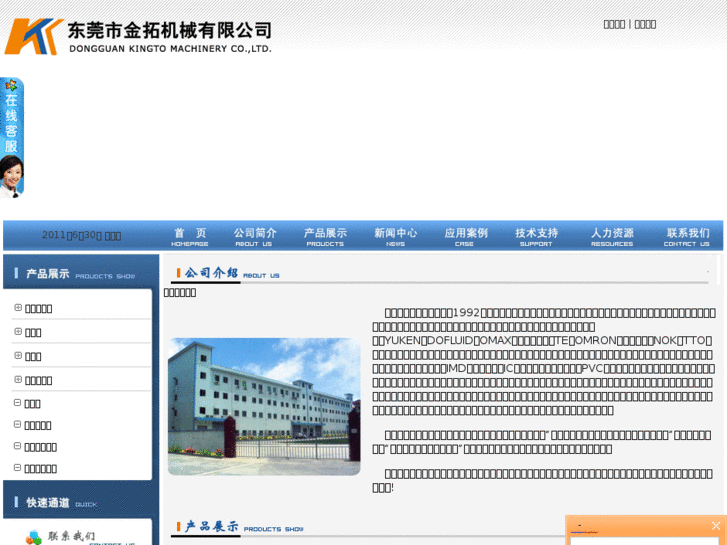
Task: Open 产品展示 Products in navigation bar
Action: click(x=325, y=237)
